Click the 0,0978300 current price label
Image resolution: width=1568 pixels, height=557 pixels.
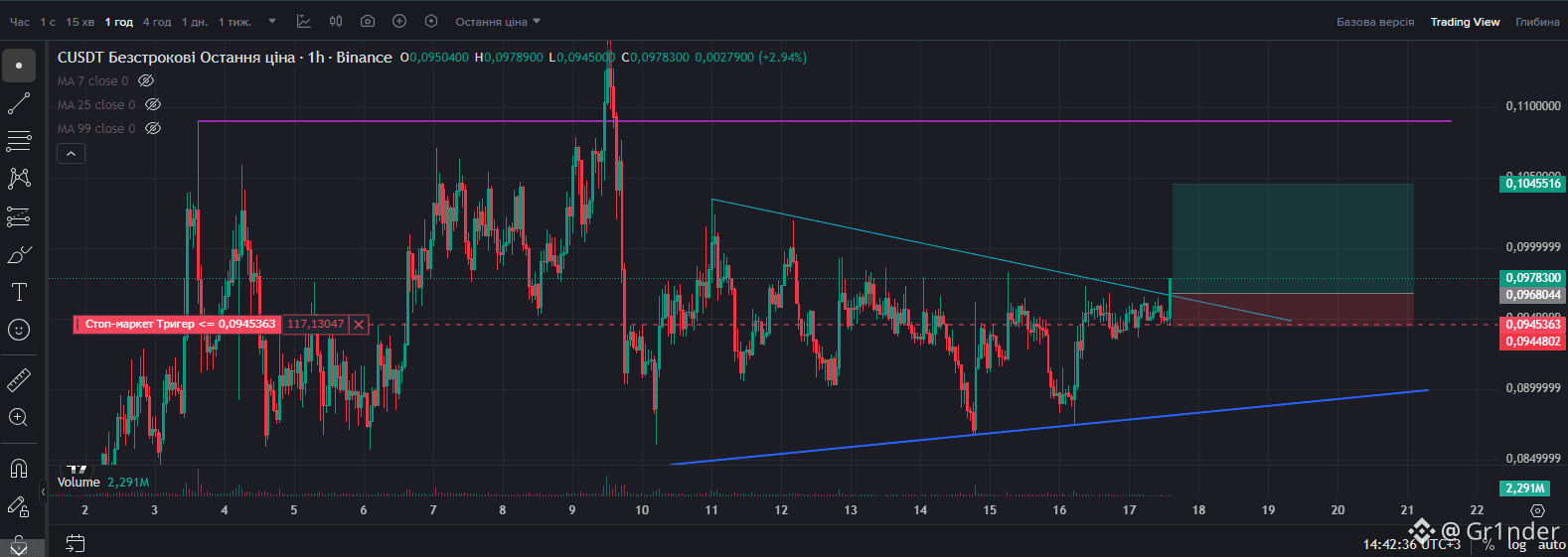[x=1532, y=278]
